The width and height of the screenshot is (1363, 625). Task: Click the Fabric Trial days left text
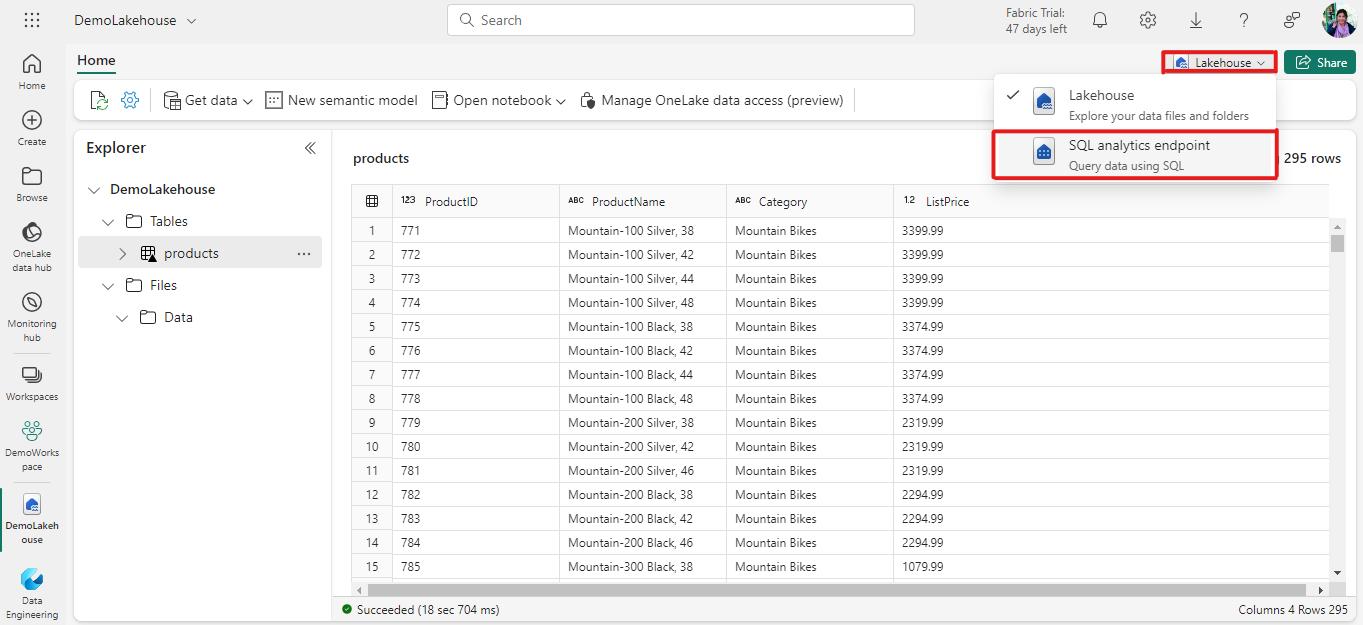[1036, 21]
